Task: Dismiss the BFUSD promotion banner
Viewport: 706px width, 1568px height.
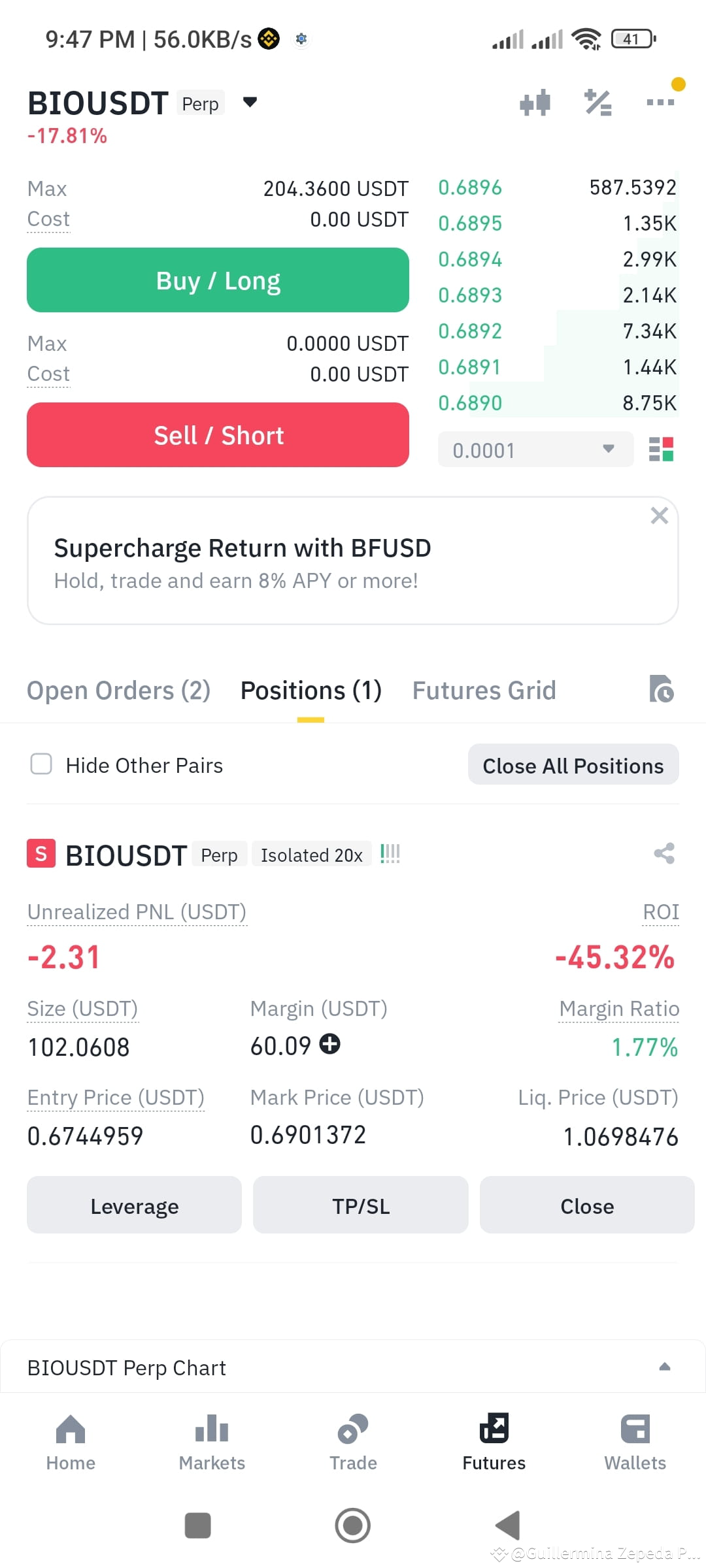Action: (659, 515)
